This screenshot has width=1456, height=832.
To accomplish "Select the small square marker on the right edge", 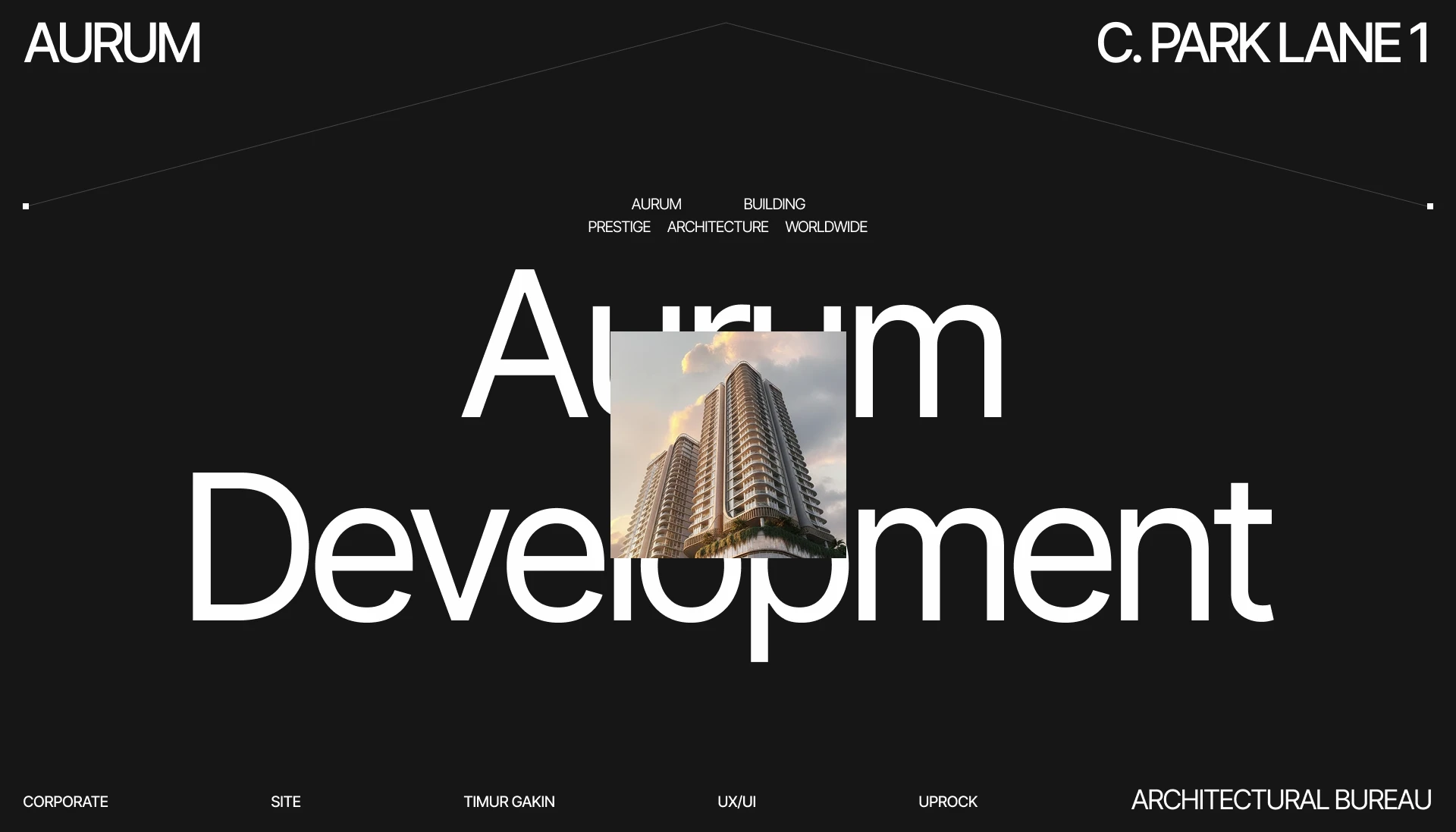I will [x=1430, y=206].
